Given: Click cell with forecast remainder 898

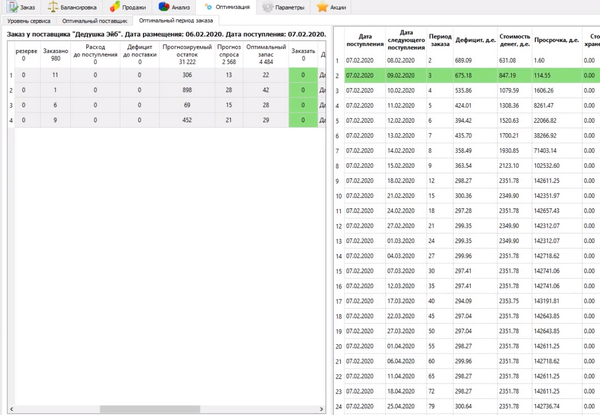Looking at the screenshot, I should (187, 90).
